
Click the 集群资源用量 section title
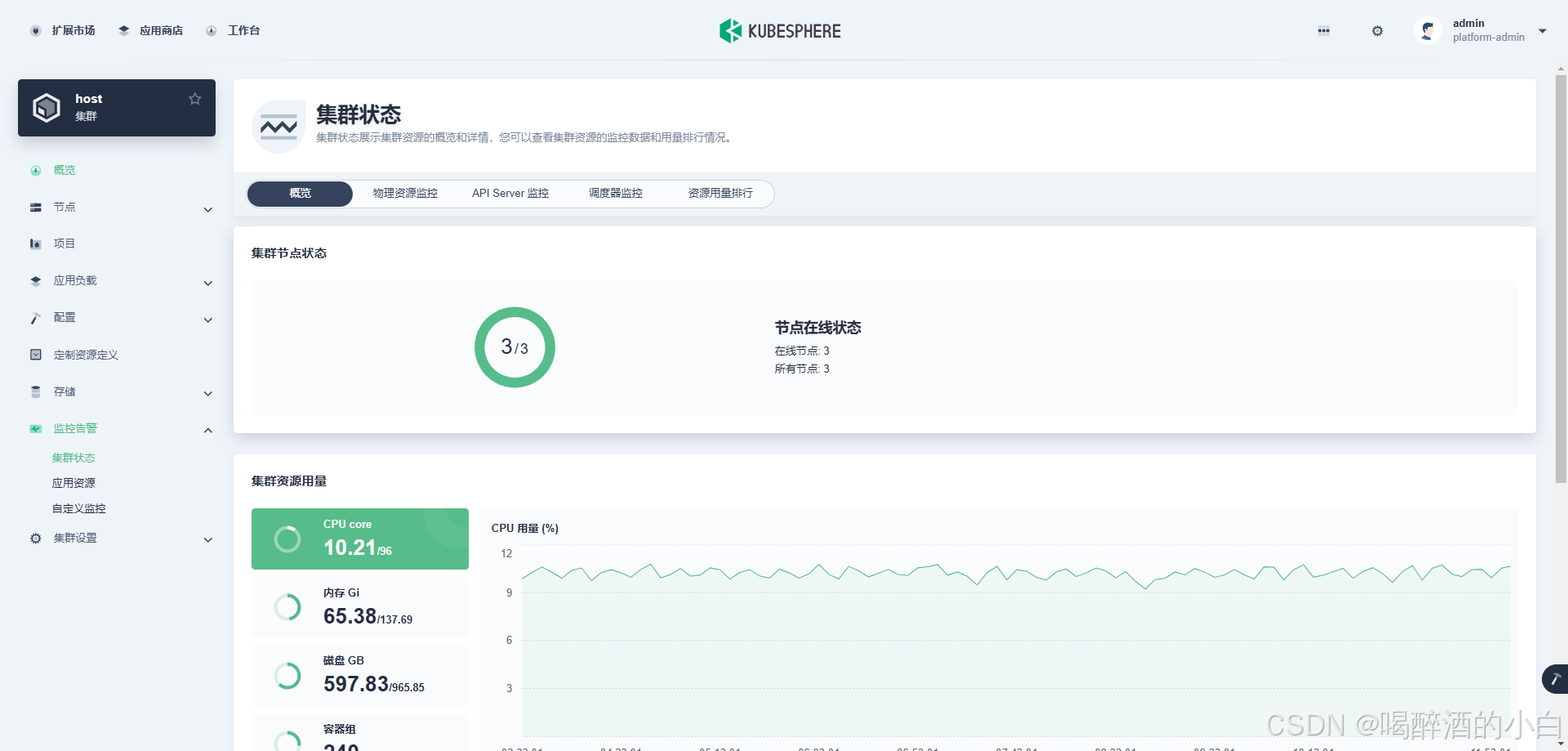pyautogui.click(x=289, y=481)
